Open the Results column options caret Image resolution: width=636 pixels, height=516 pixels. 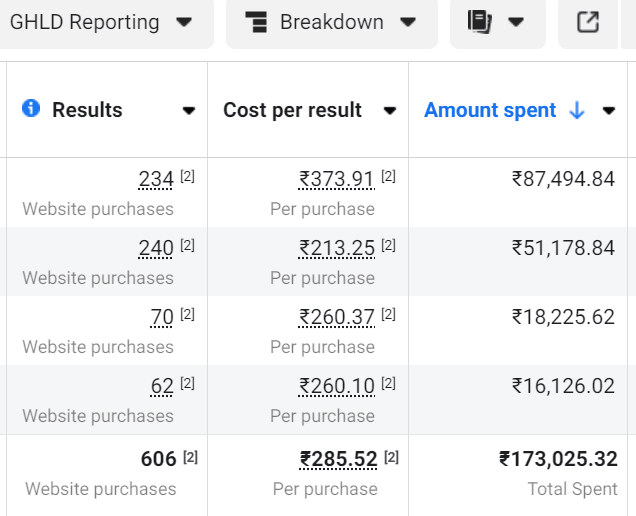pyautogui.click(x=189, y=110)
